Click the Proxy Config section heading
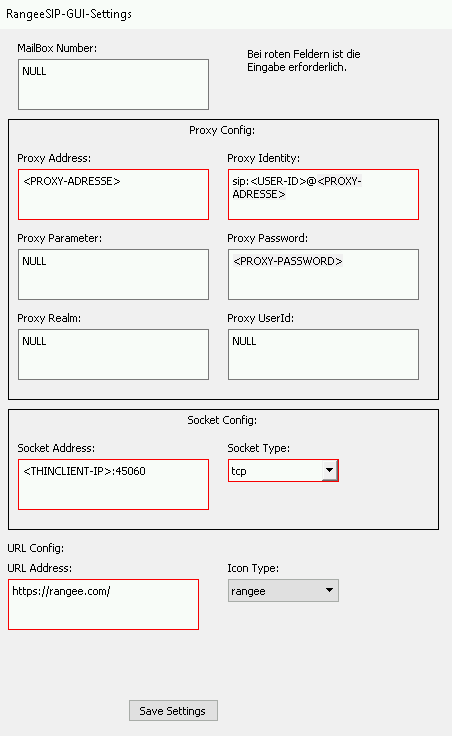The height and width of the screenshot is (736, 452). pyautogui.click(x=222, y=130)
